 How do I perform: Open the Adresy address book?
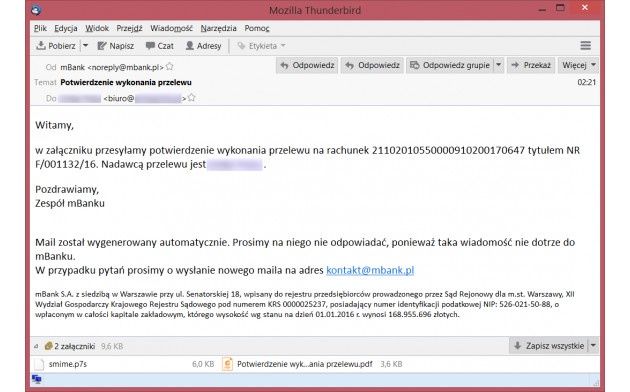pos(203,46)
